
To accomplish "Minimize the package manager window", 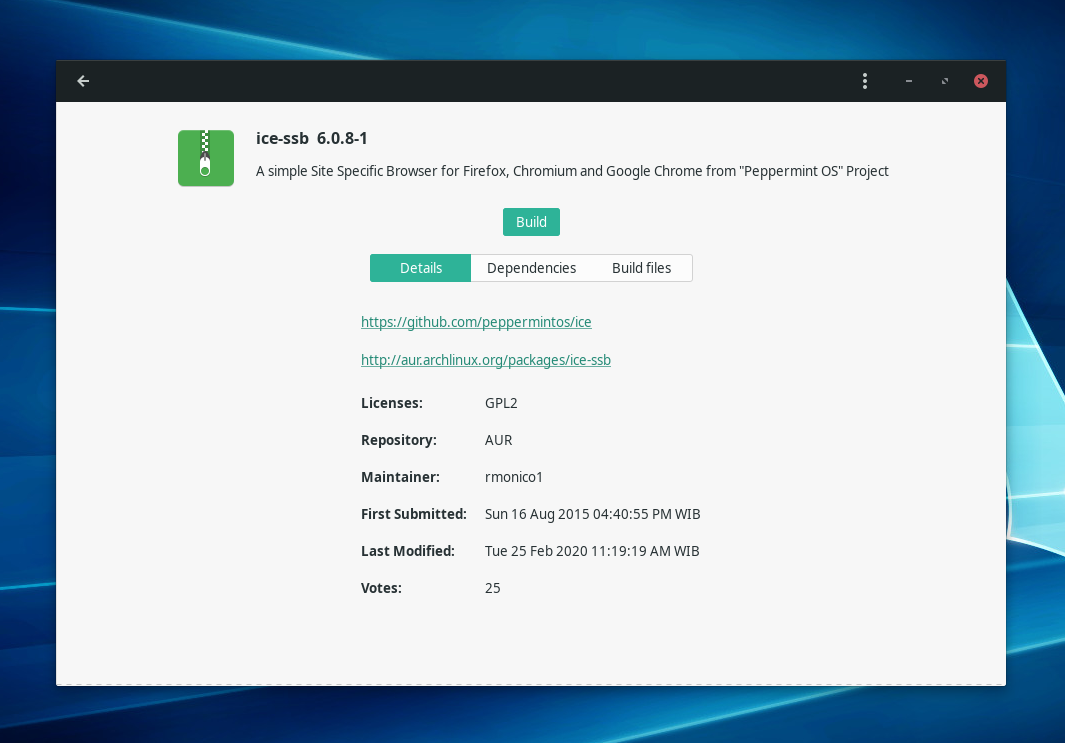I will coord(909,81).
